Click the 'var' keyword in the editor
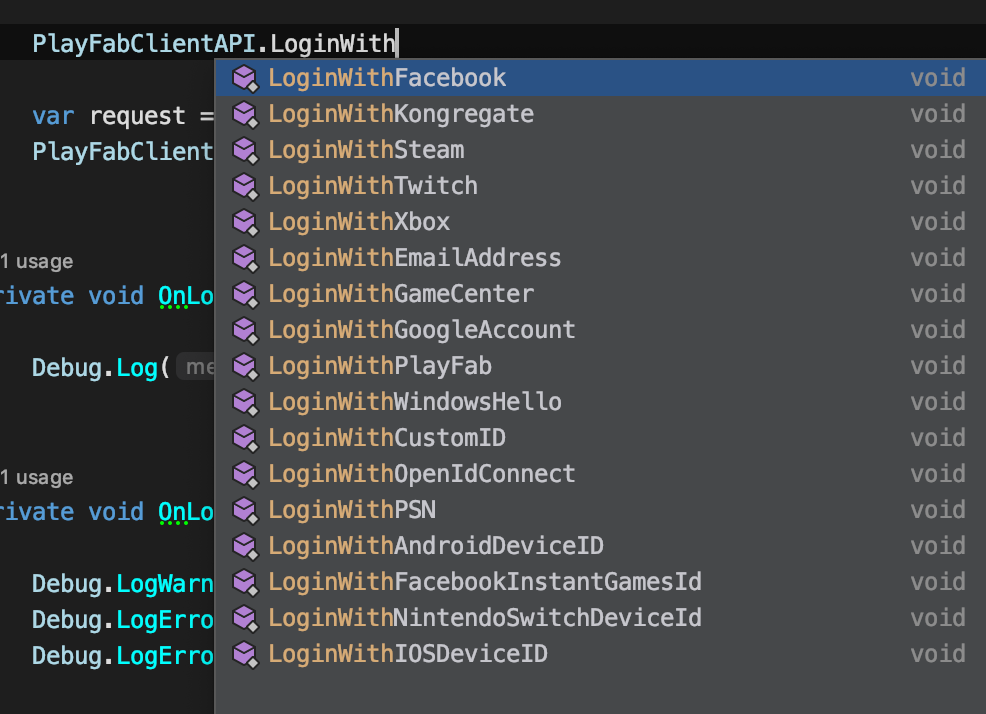The width and height of the screenshot is (986, 714). click(53, 116)
